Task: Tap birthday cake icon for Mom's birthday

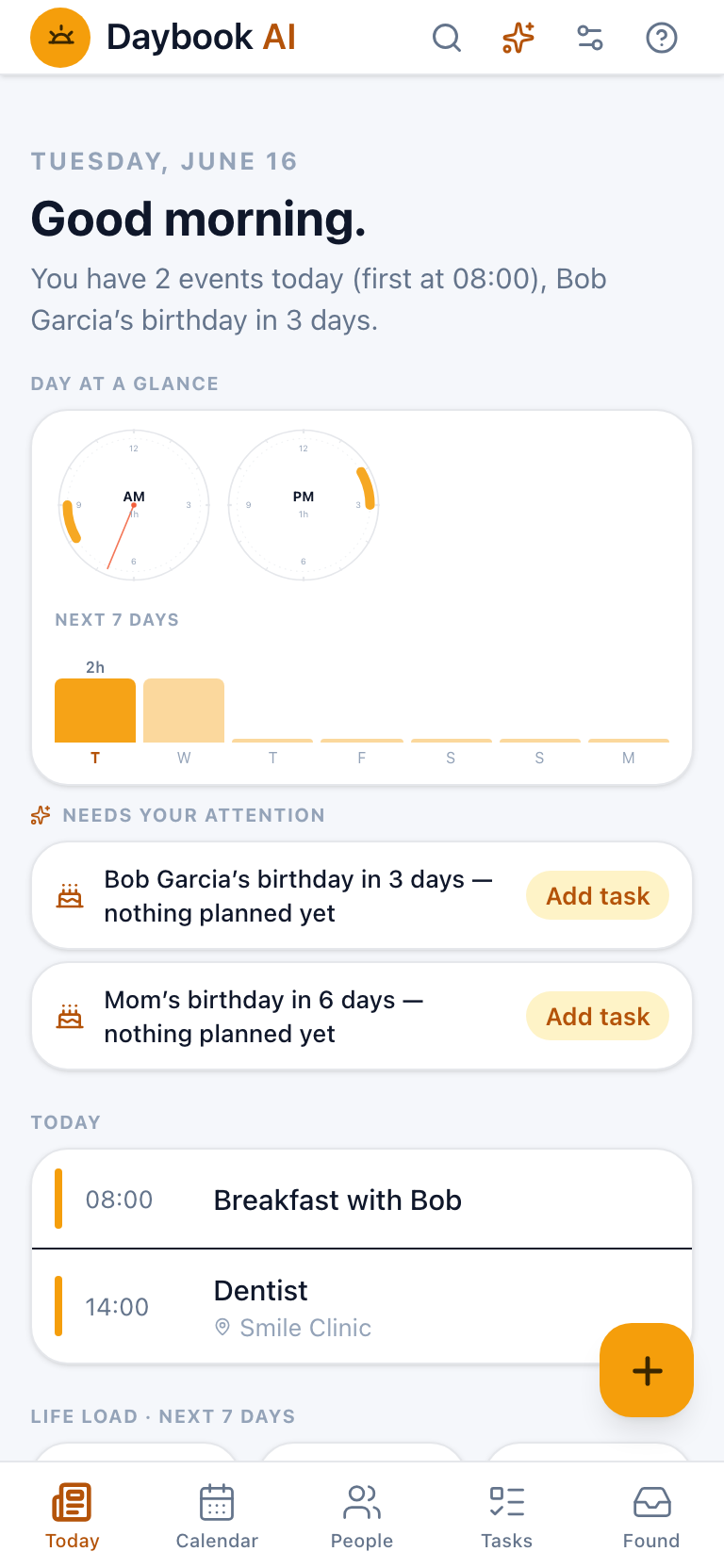Action: click(70, 1017)
